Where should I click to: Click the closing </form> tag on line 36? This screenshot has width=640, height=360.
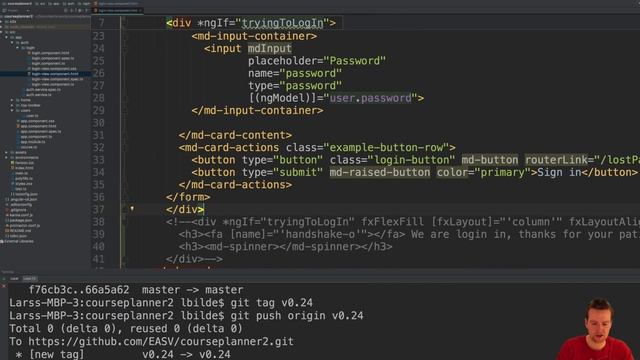pos(188,197)
